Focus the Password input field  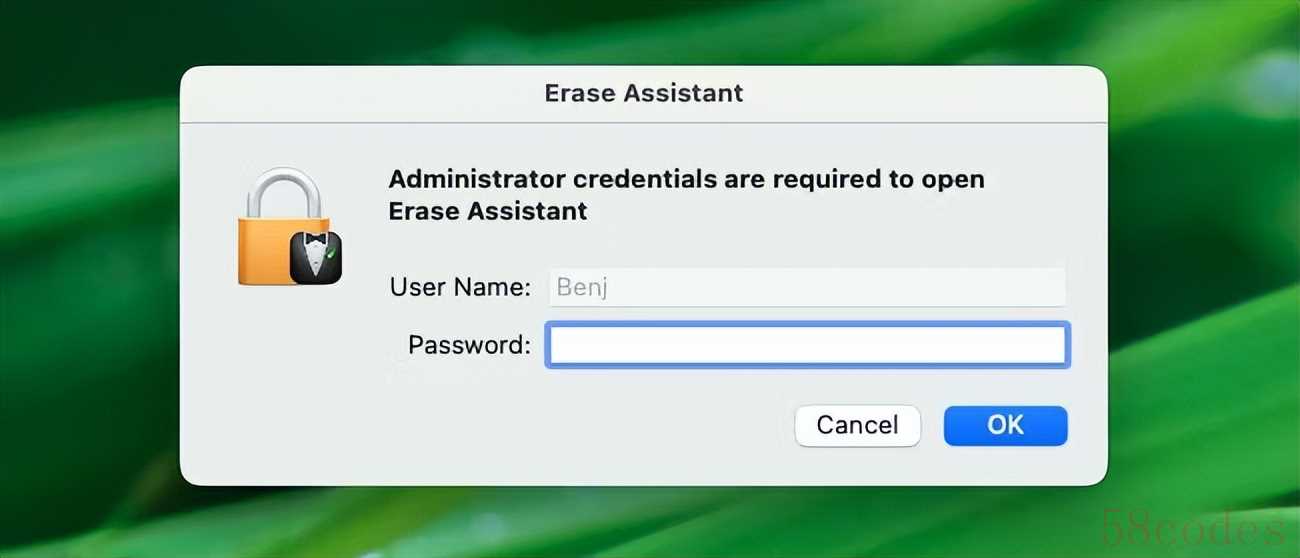[x=807, y=345]
